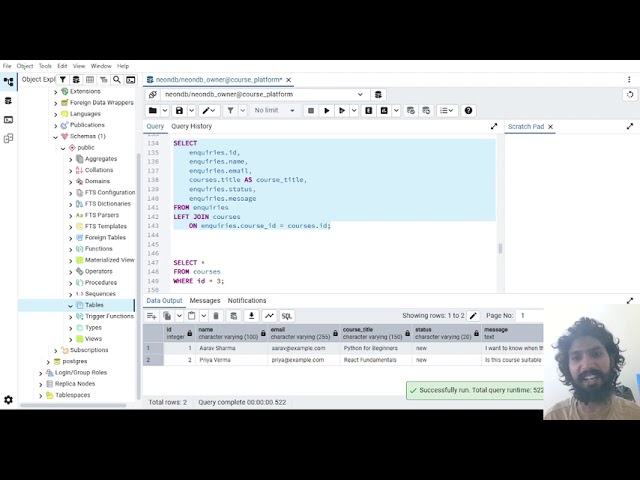The width and height of the screenshot is (640, 480).
Task: Click the 'Aarav Sharma' name cell
Action: (232, 348)
